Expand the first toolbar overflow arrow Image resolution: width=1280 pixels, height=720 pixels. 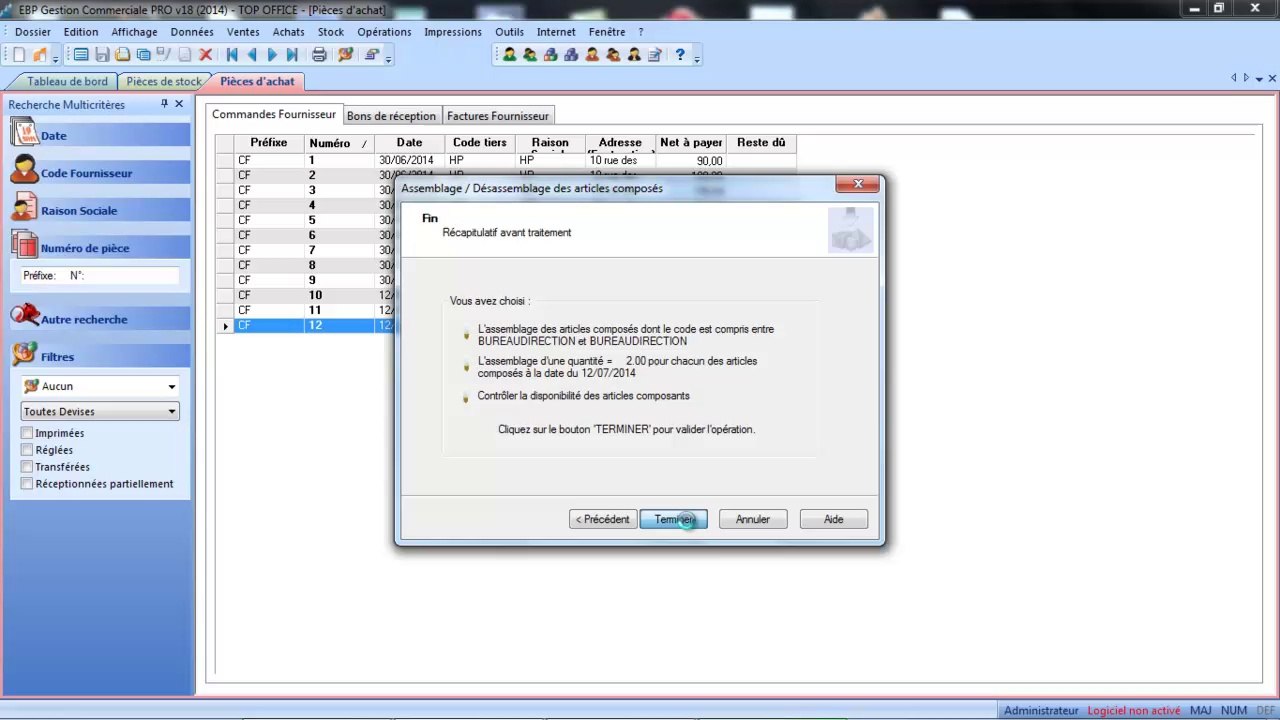pyautogui.click(x=56, y=58)
